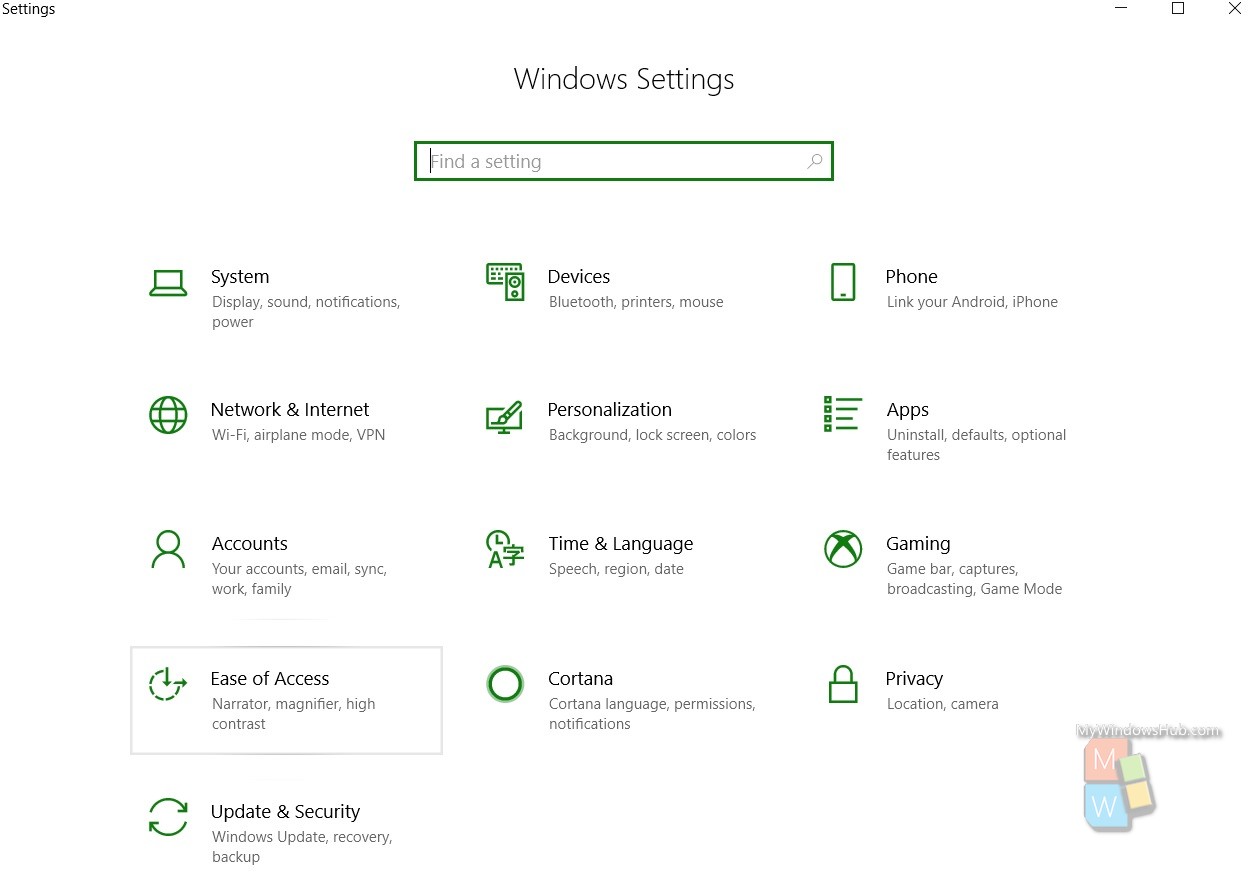Click the Apps list icon
The width and height of the screenshot is (1253, 883).
842,413
